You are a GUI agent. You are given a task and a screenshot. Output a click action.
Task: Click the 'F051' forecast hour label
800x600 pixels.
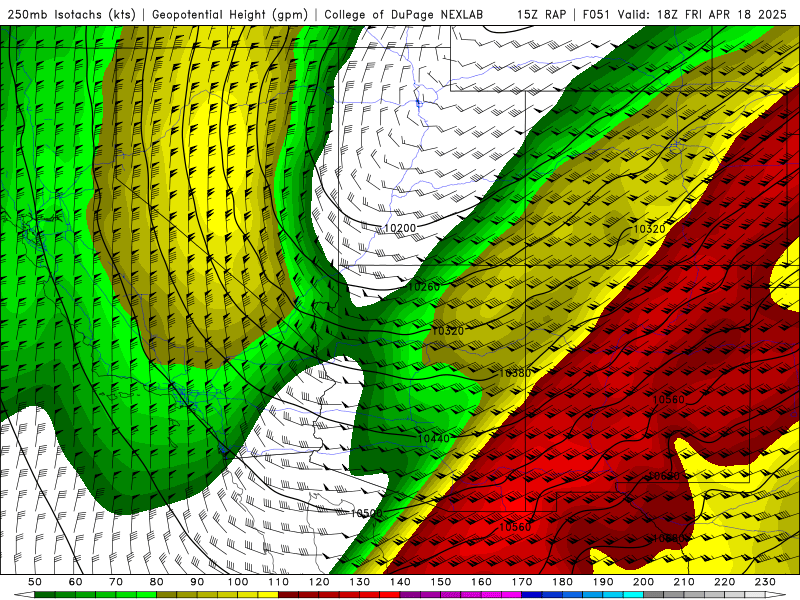596,15
